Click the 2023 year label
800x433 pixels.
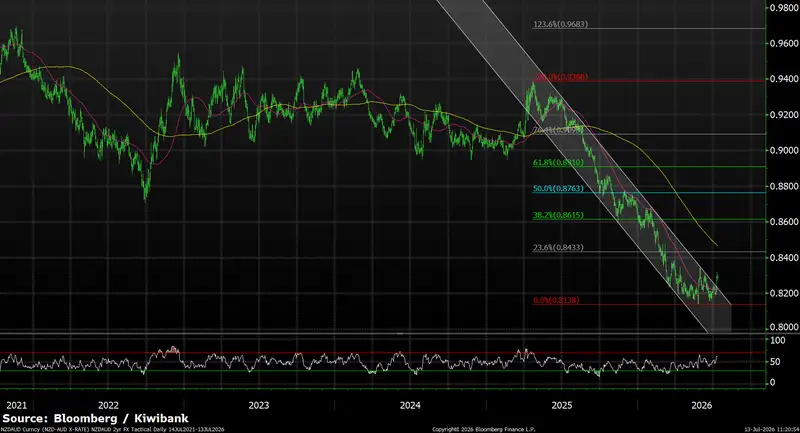point(259,405)
